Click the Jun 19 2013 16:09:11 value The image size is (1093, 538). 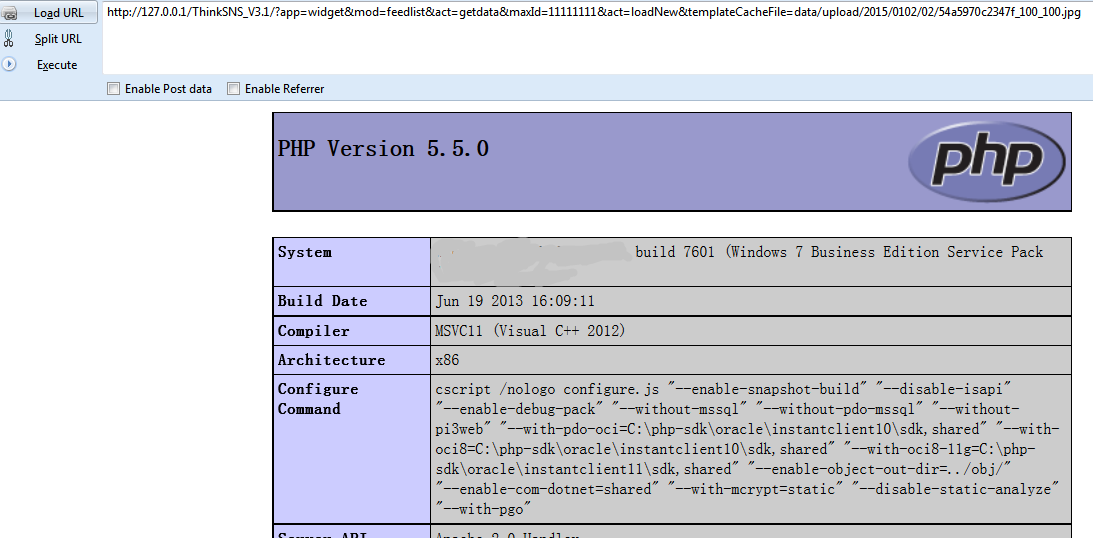(515, 301)
